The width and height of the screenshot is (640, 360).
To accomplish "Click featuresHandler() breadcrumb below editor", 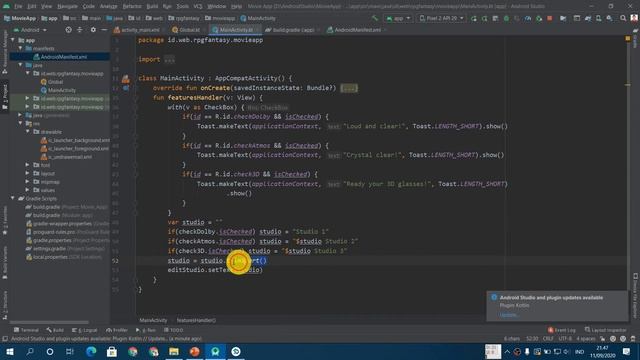I will (196, 320).
